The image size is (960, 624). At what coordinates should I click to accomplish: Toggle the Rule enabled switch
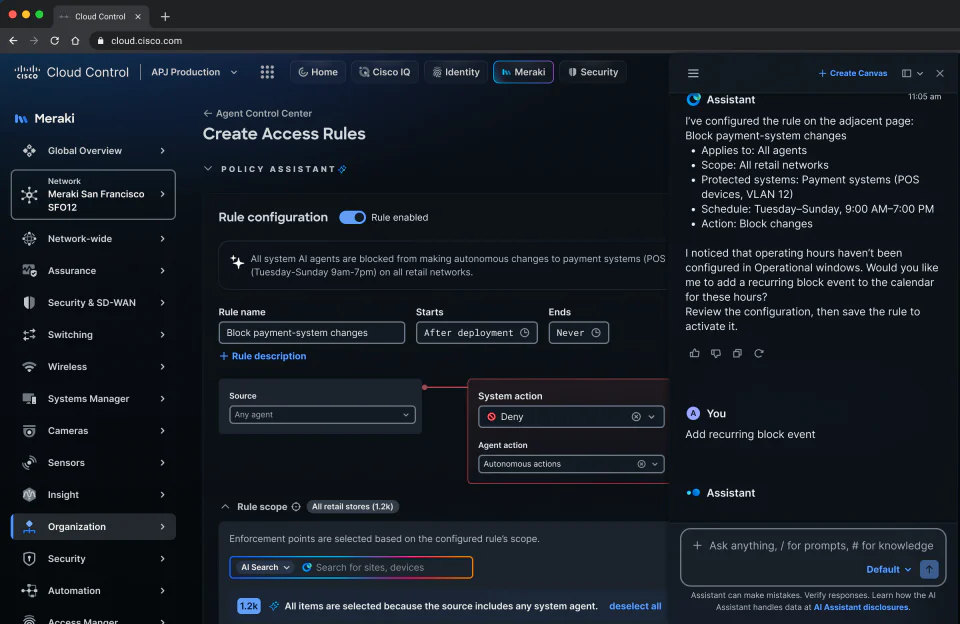[x=352, y=217]
